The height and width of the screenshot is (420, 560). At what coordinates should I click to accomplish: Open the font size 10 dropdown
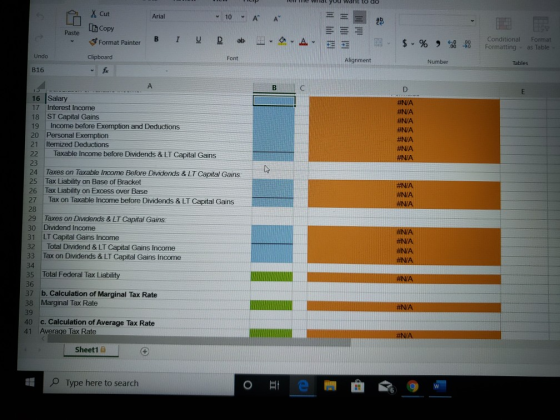coord(242,17)
